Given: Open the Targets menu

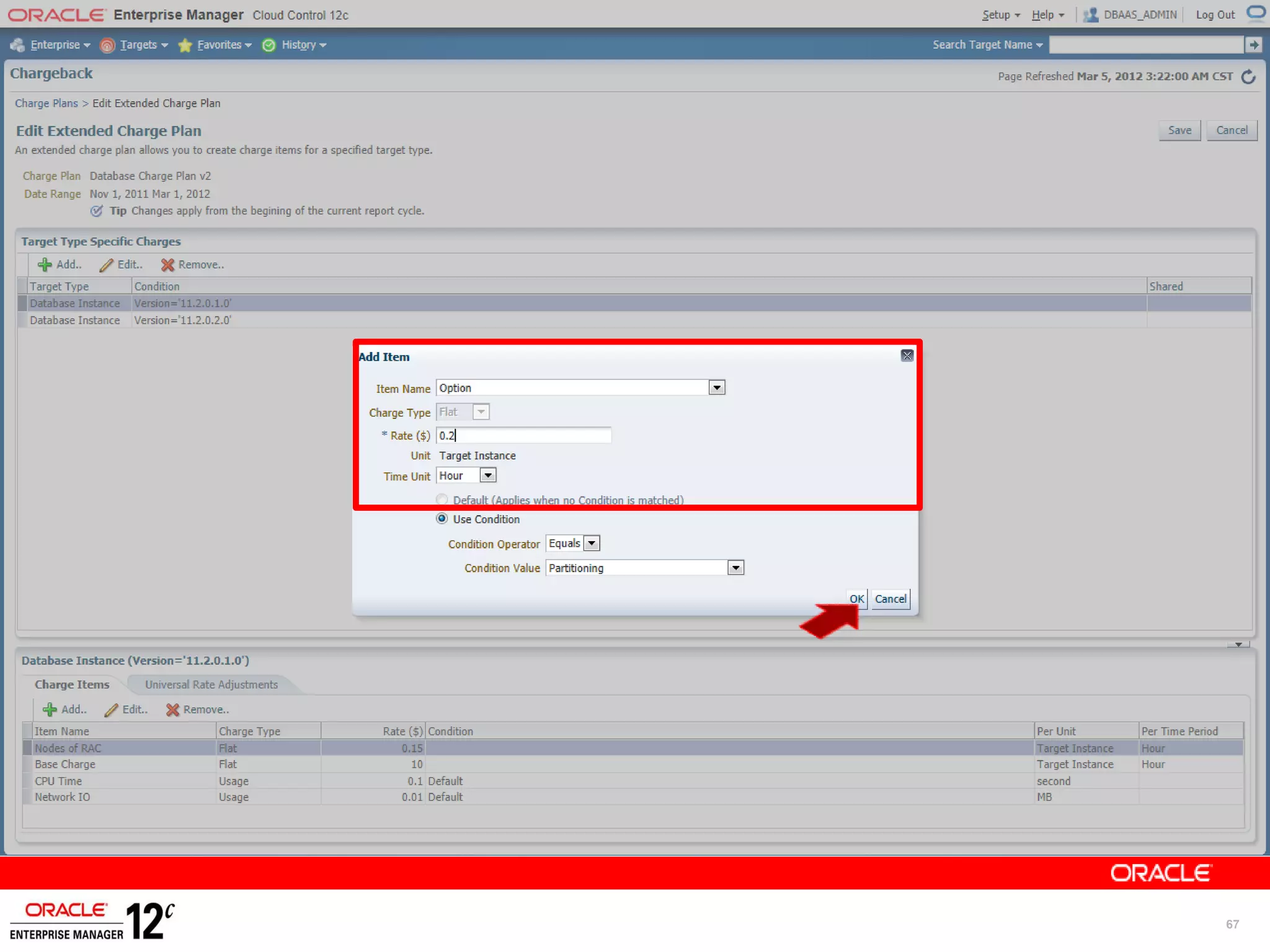Looking at the screenshot, I should 138,45.
